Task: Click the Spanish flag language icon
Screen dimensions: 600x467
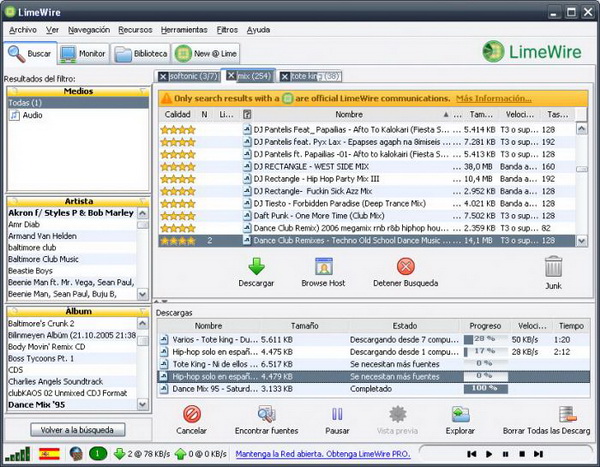Action: pyautogui.click(x=49, y=454)
